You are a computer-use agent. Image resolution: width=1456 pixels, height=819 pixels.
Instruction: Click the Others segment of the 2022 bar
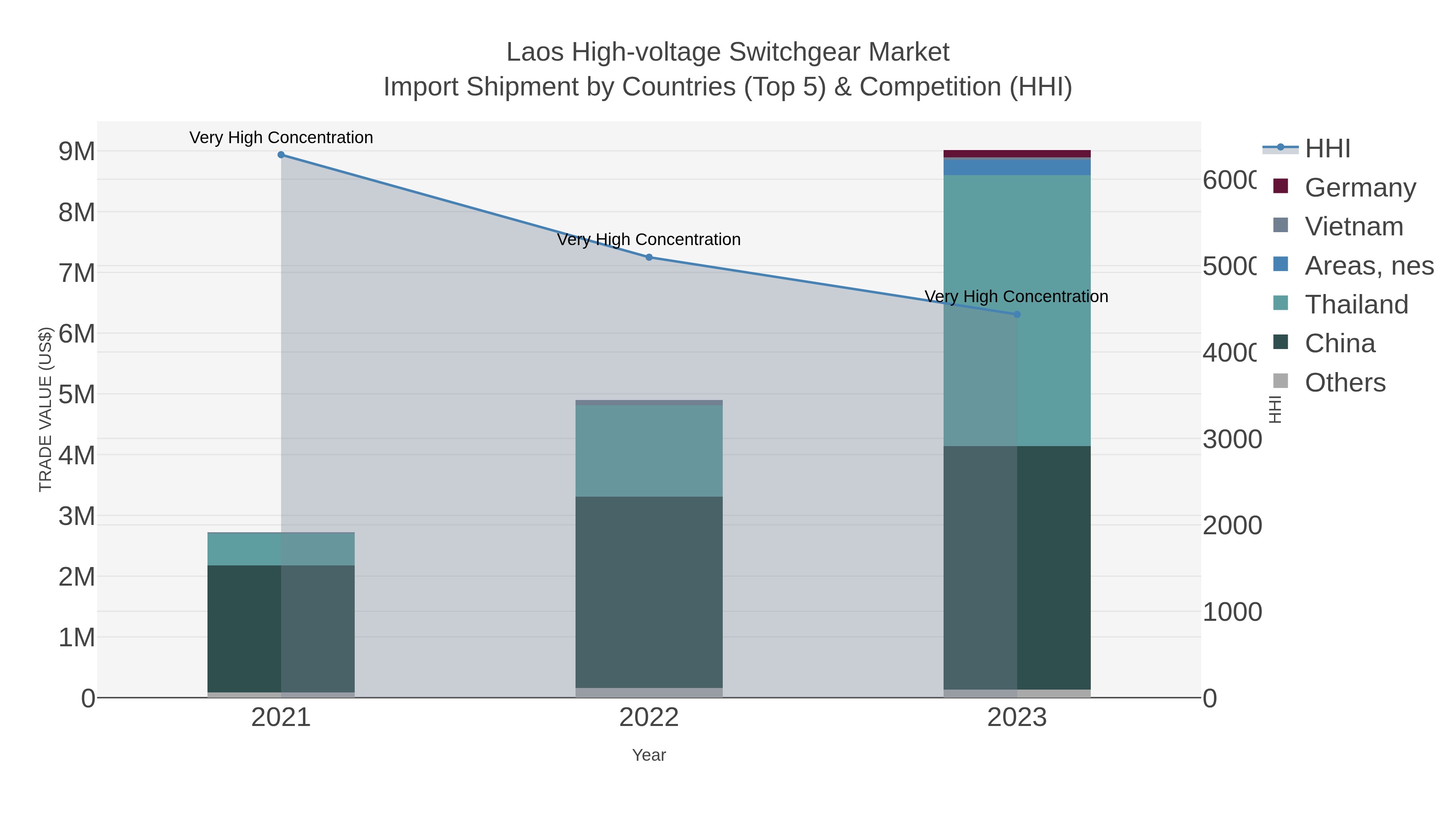[x=649, y=692]
